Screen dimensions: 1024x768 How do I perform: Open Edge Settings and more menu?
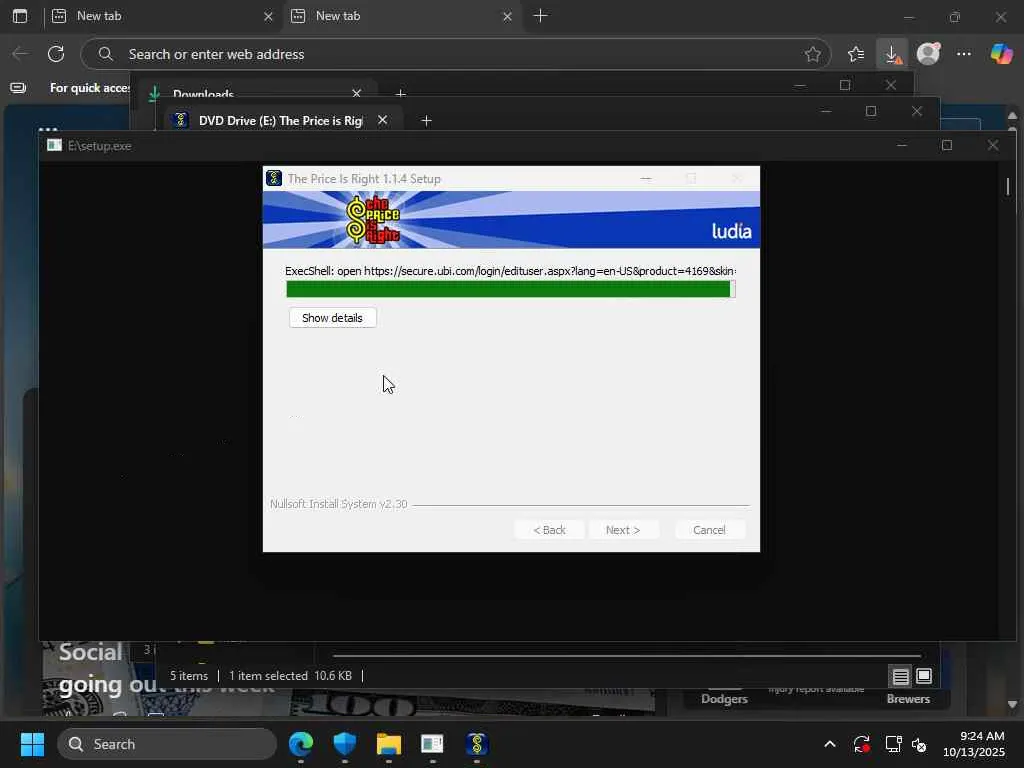coord(964,54)
